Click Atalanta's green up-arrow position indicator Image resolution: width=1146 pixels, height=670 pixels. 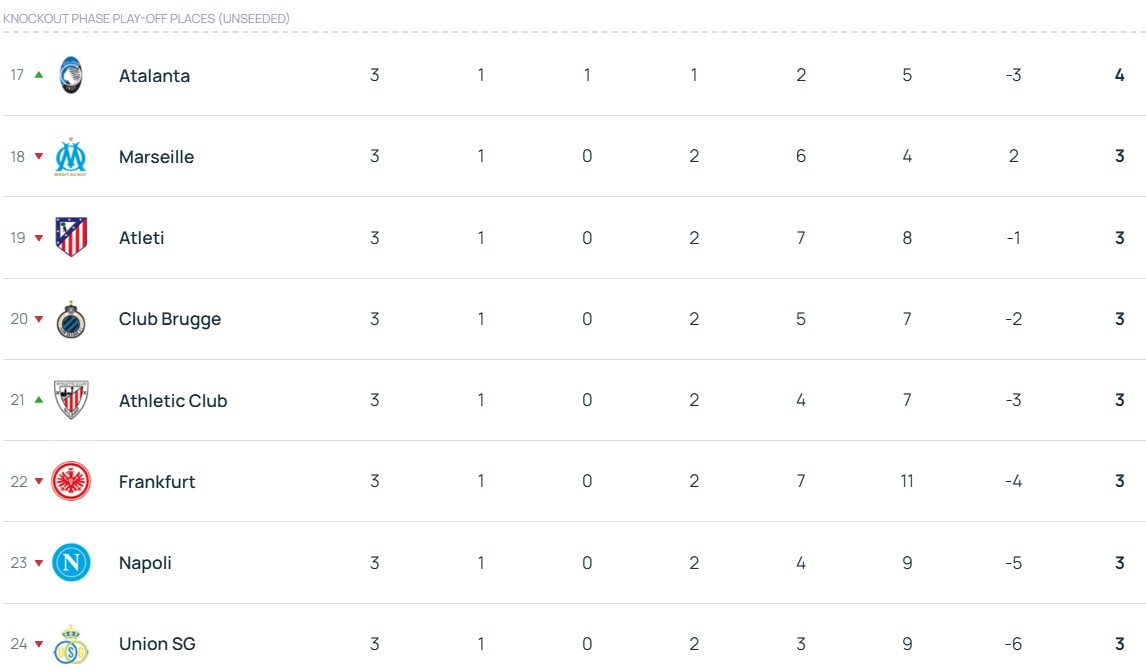coord(39,75)
